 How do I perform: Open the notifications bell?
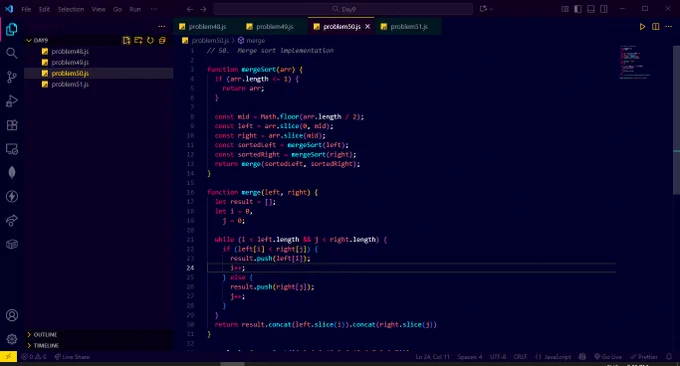(x=669, y=357)
